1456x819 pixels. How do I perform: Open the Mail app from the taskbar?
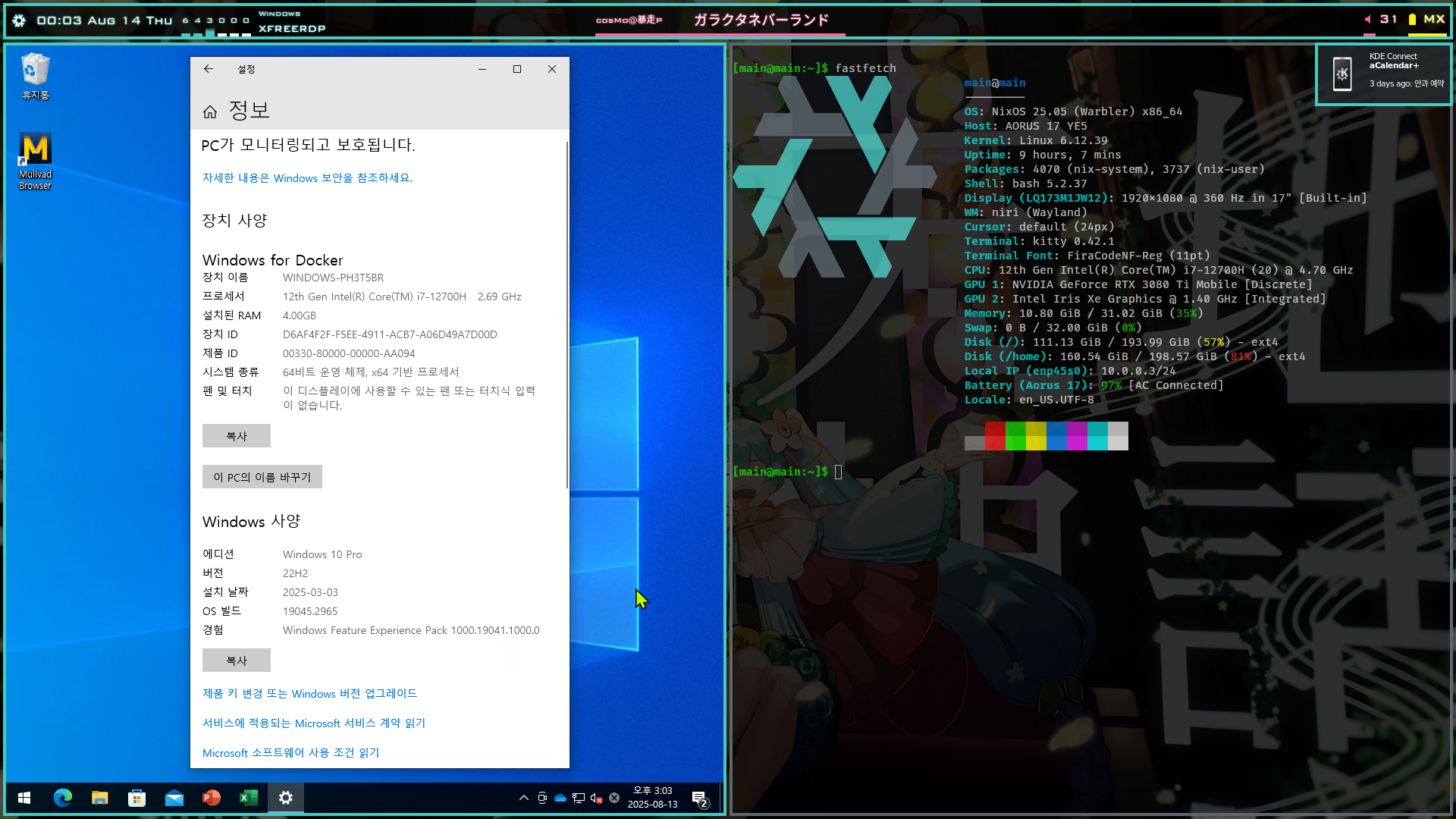click(x=174, y=798)
